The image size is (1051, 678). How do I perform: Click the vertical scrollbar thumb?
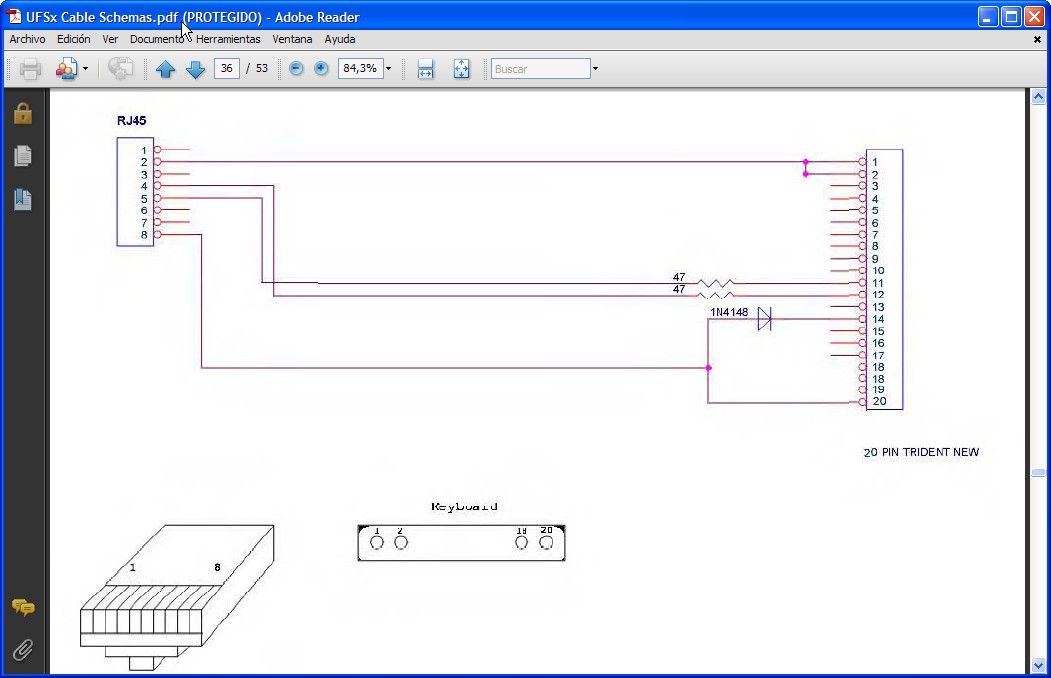tap(1038, 472)
